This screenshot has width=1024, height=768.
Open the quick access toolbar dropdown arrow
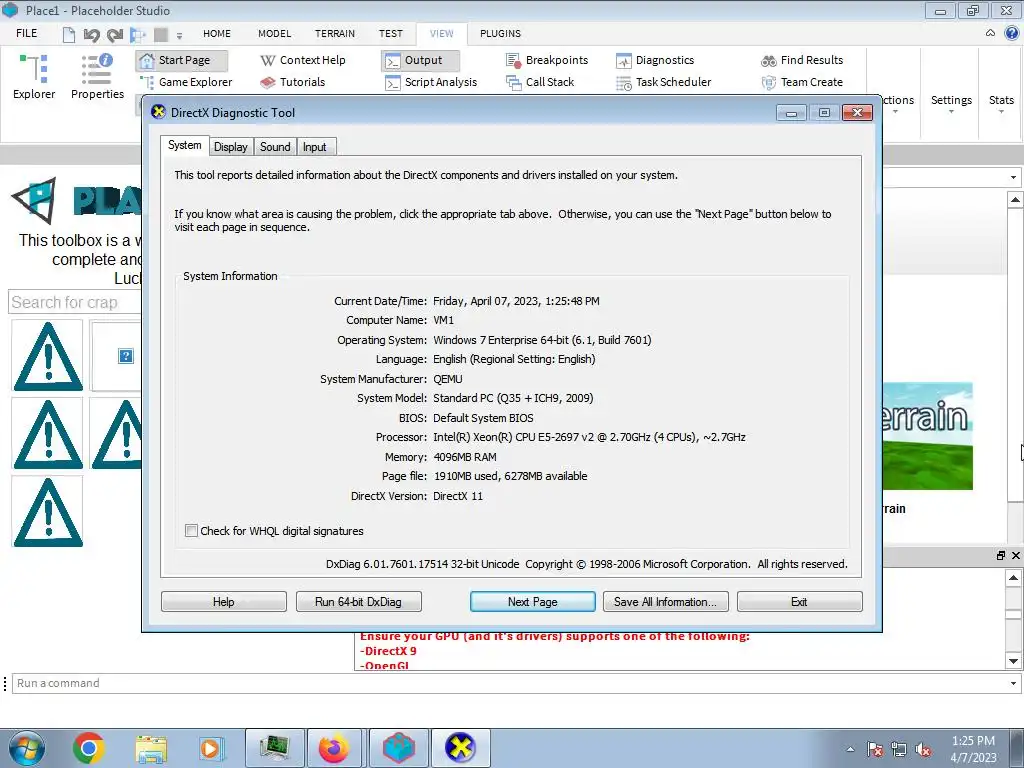point(179,35)
